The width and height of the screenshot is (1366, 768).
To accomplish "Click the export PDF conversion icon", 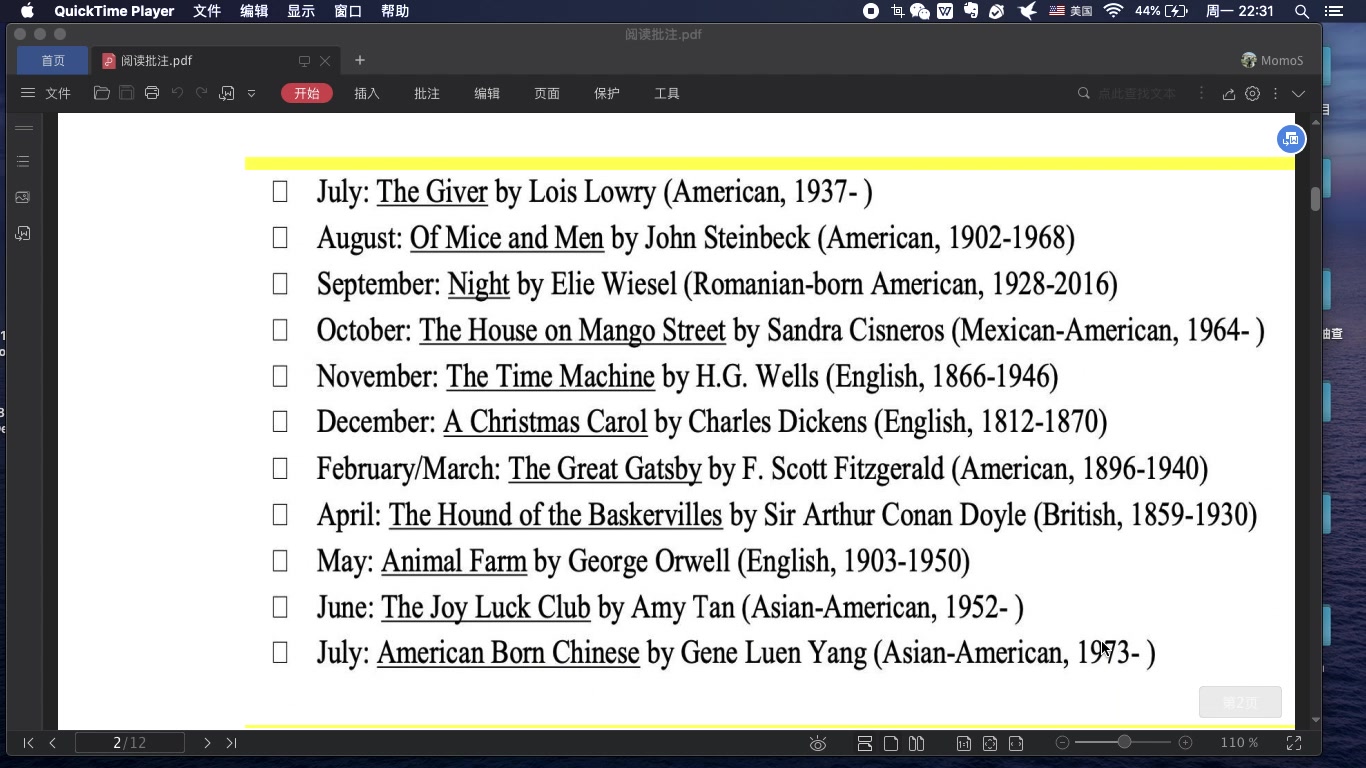I will point(227,93).
